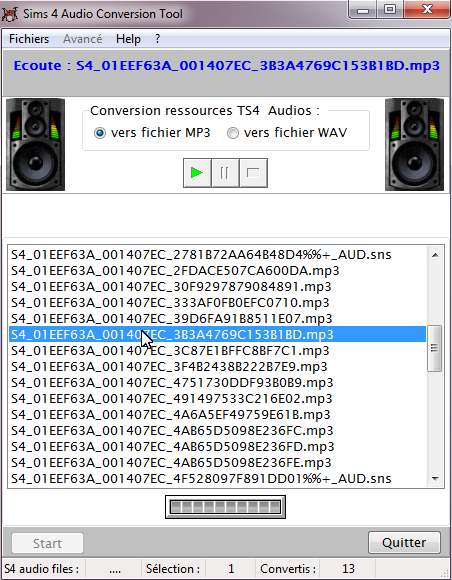452x580 pixels.
Task: Select 'vers fichier MP3' radio option
Action: pos(152,132)
